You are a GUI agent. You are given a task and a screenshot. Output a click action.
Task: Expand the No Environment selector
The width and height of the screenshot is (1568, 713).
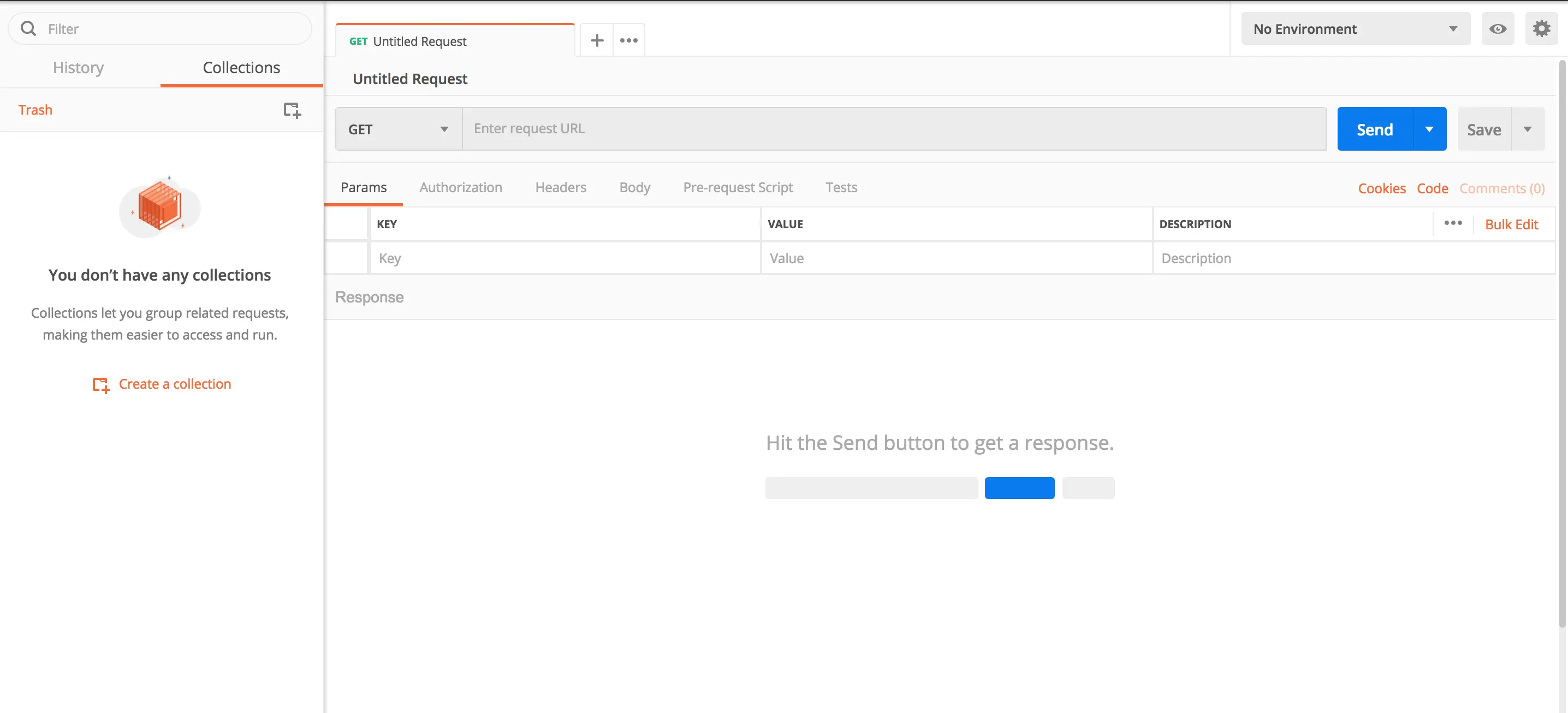1355,28
